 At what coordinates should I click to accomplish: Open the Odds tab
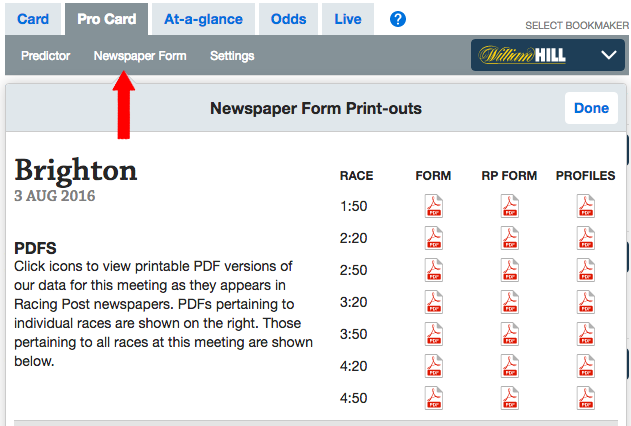click(289, 19)
